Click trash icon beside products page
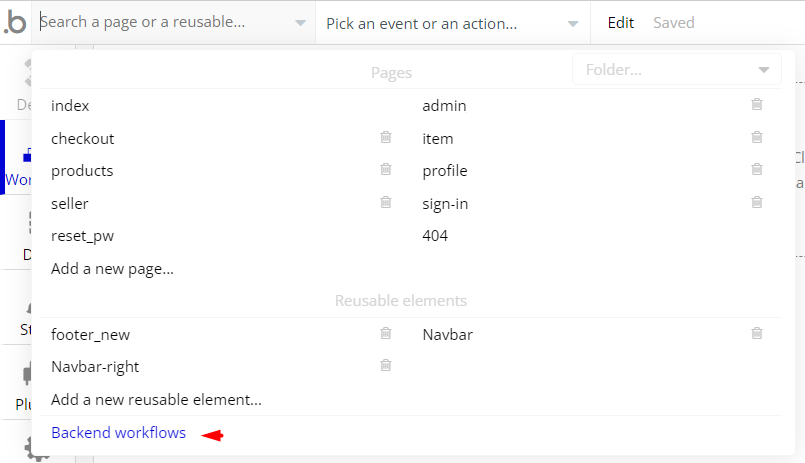The width and height of the screenshot is (805, 463). (x=386, y=169)
